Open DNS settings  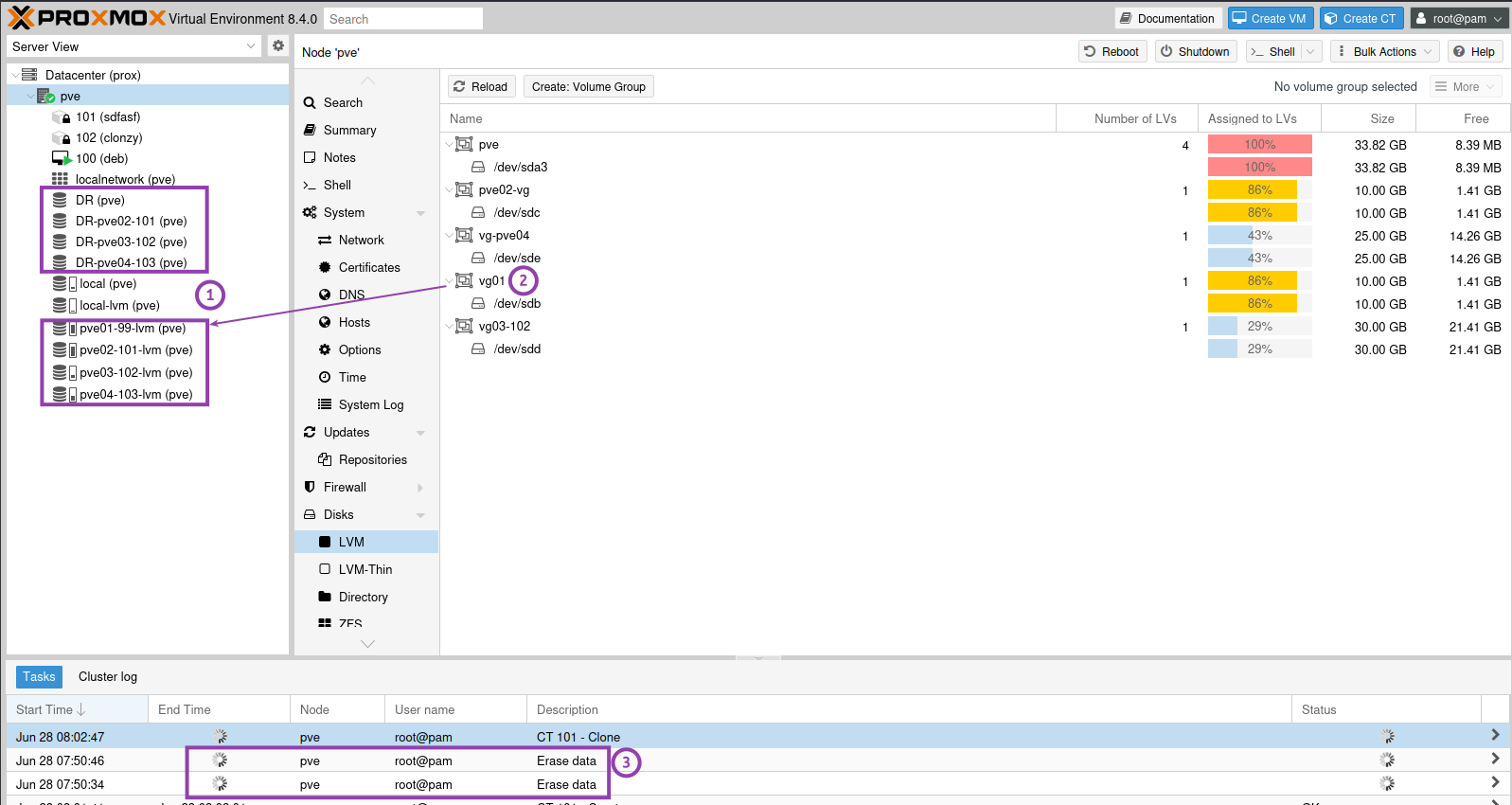coord(351,295)
